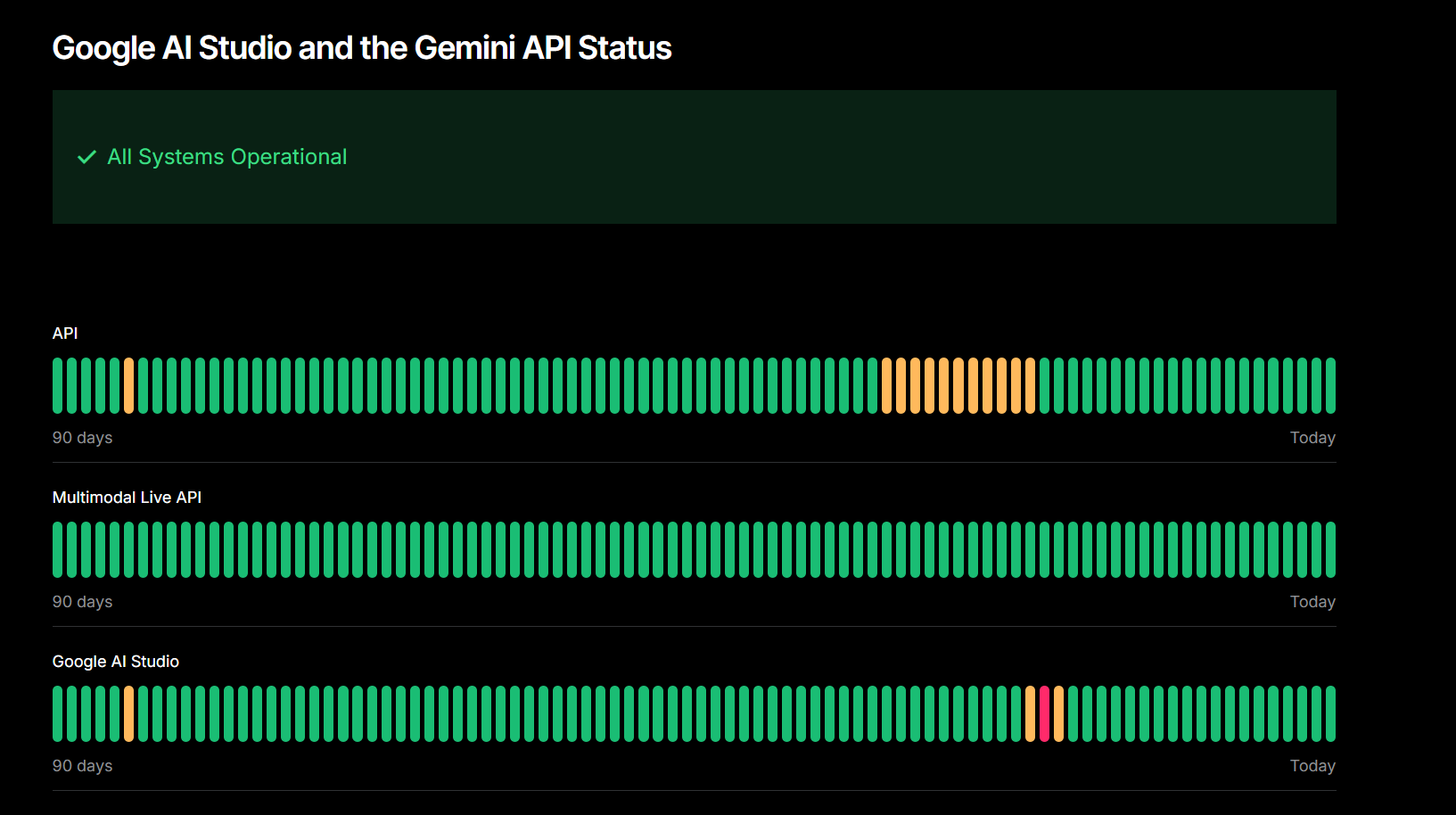Screen dimensions: 1456x815
Task: Click the '90 days' label under the Google AI Studio chart
Action: coord(82,765)
